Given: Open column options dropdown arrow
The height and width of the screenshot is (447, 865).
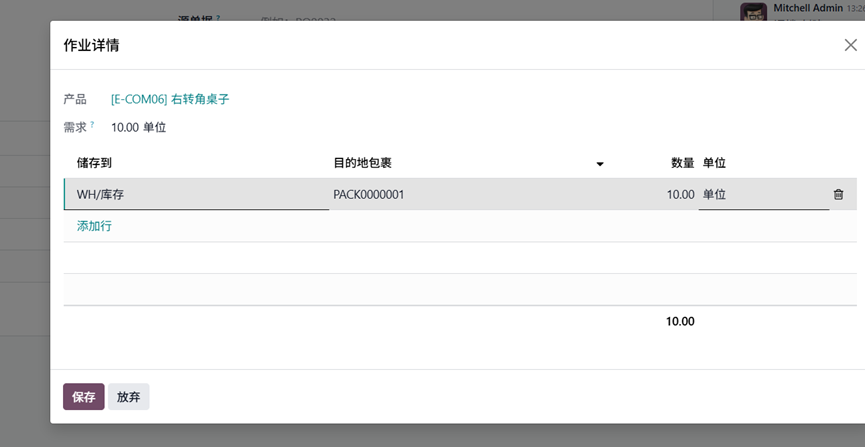Looking at the screenshot, I should point(600,163).
